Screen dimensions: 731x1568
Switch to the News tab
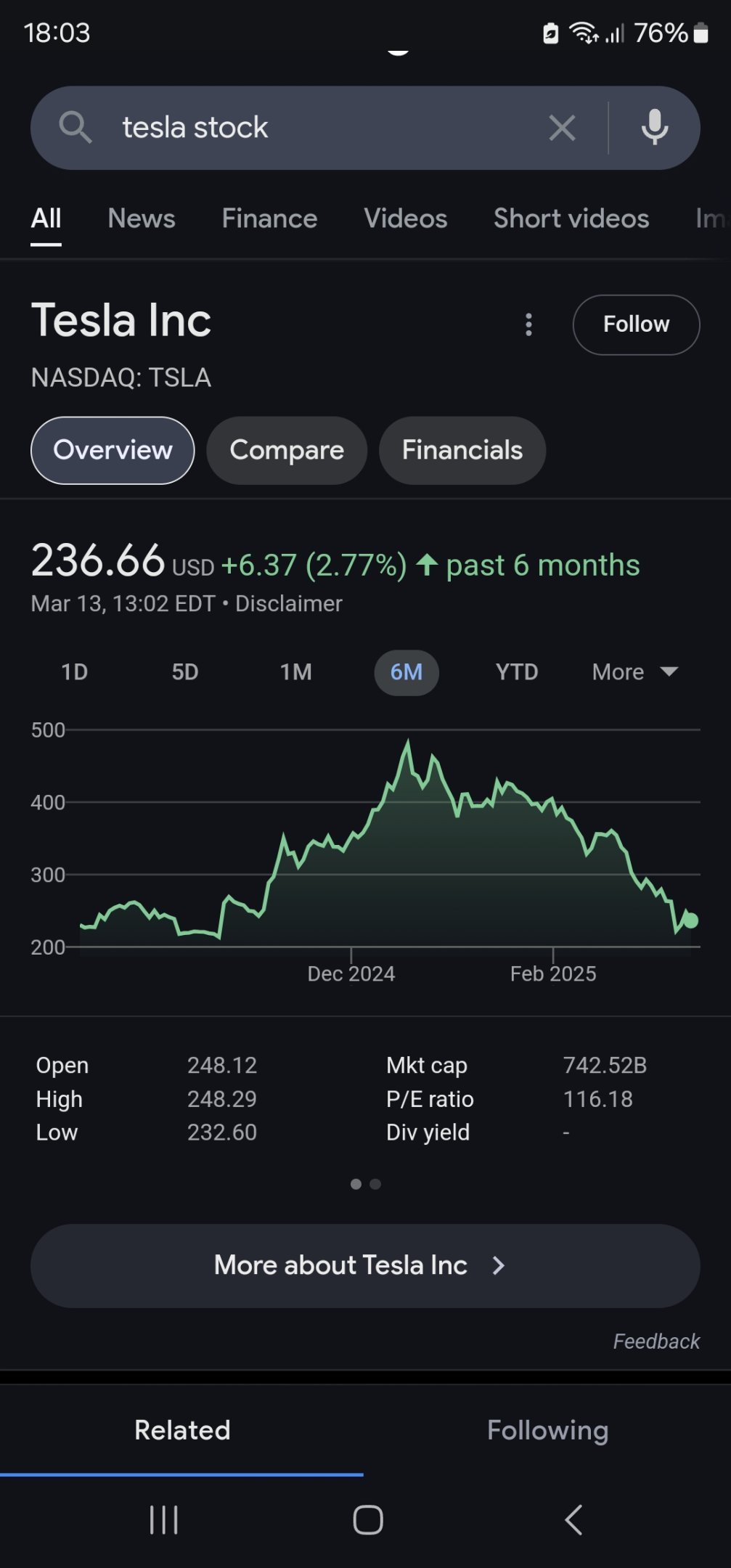click(142, 219)
